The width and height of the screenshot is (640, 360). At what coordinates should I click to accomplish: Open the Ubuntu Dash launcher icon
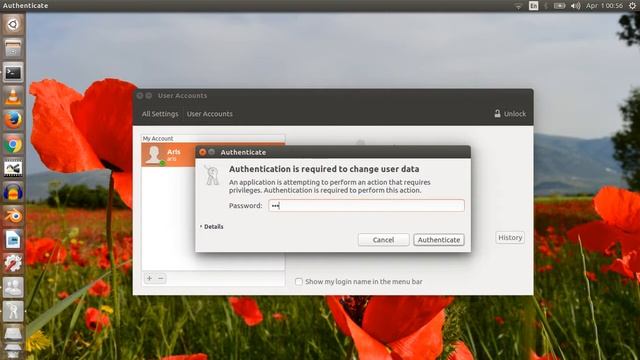(x=13, y=24)
